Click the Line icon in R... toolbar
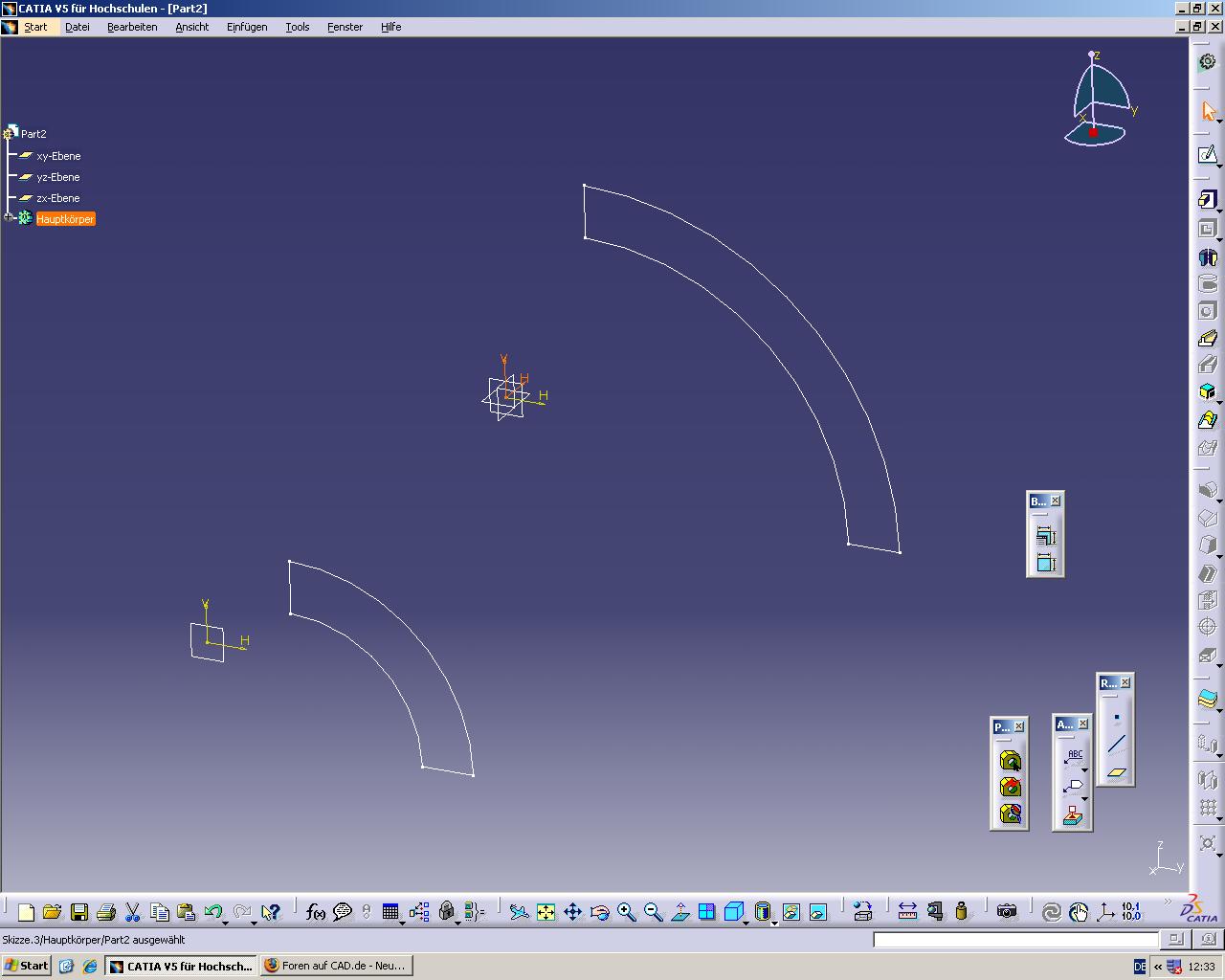This screenshot has width=1225, height=980. 1116,744
